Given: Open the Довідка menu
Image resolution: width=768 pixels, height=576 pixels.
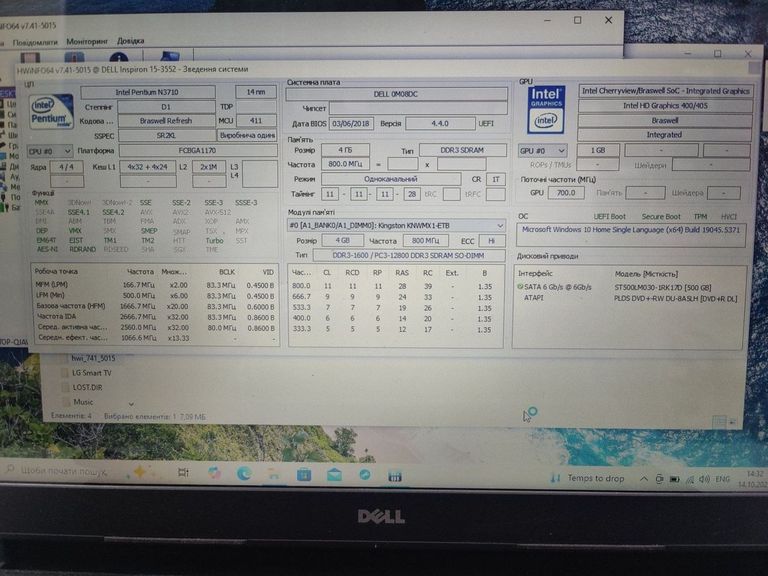Looking at the screenshot, I should point(130,41).
